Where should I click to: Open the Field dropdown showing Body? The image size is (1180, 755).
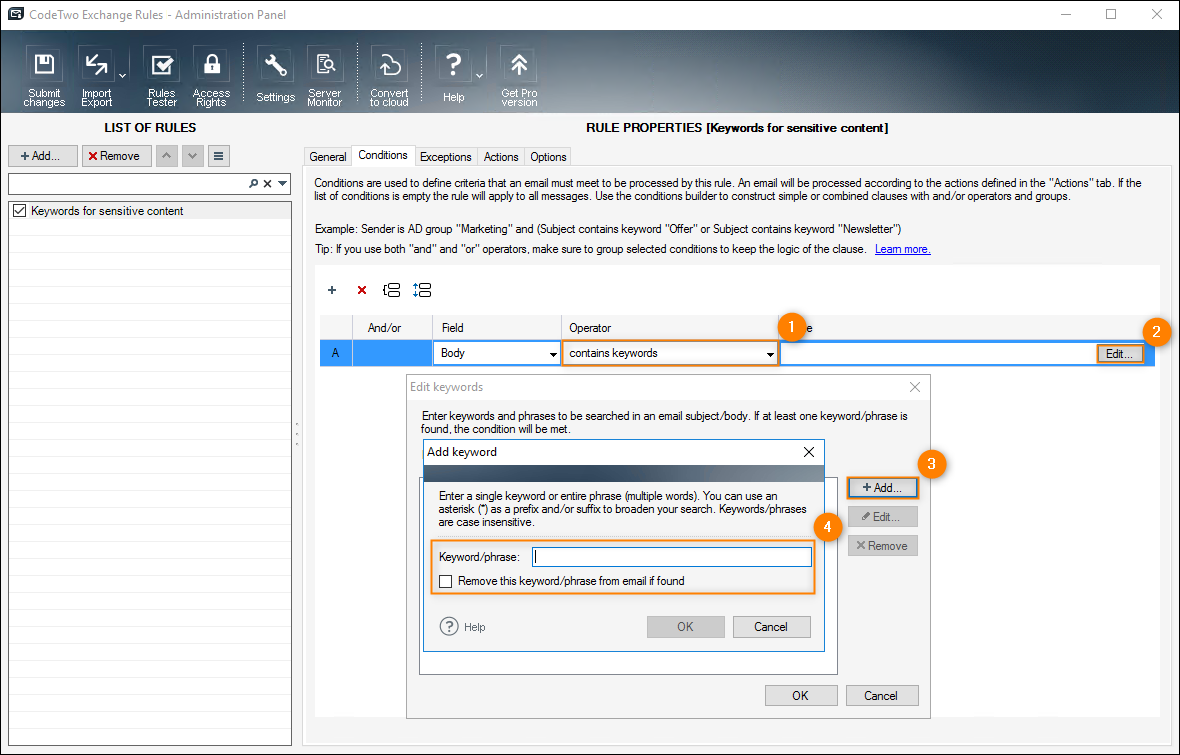click(x=497, y=353)
